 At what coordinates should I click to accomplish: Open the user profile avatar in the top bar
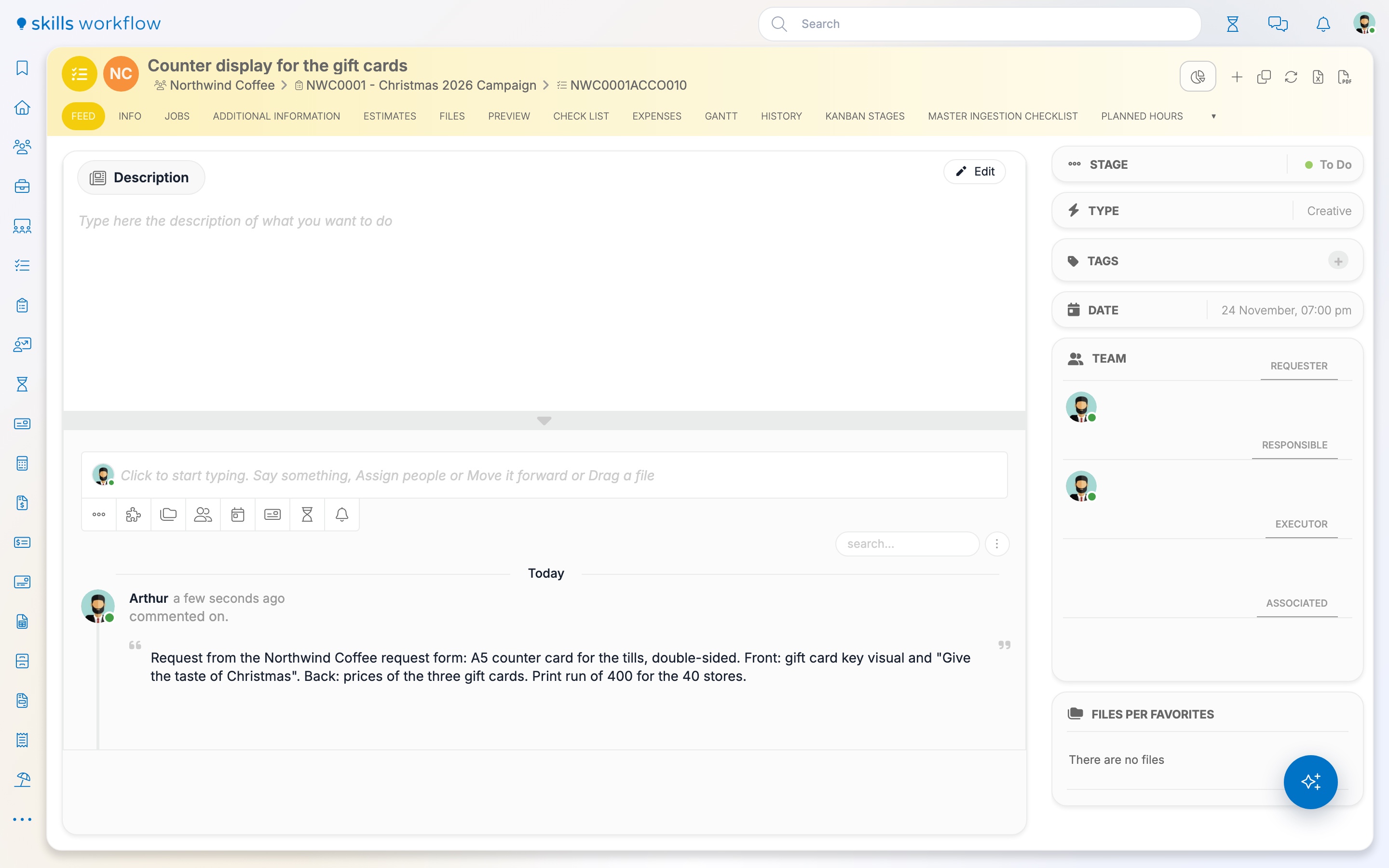point(1364,24)
